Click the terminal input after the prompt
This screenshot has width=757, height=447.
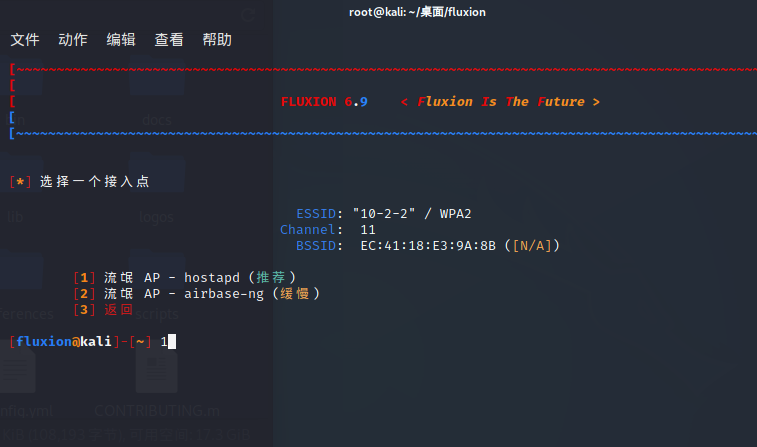(168, 342)
